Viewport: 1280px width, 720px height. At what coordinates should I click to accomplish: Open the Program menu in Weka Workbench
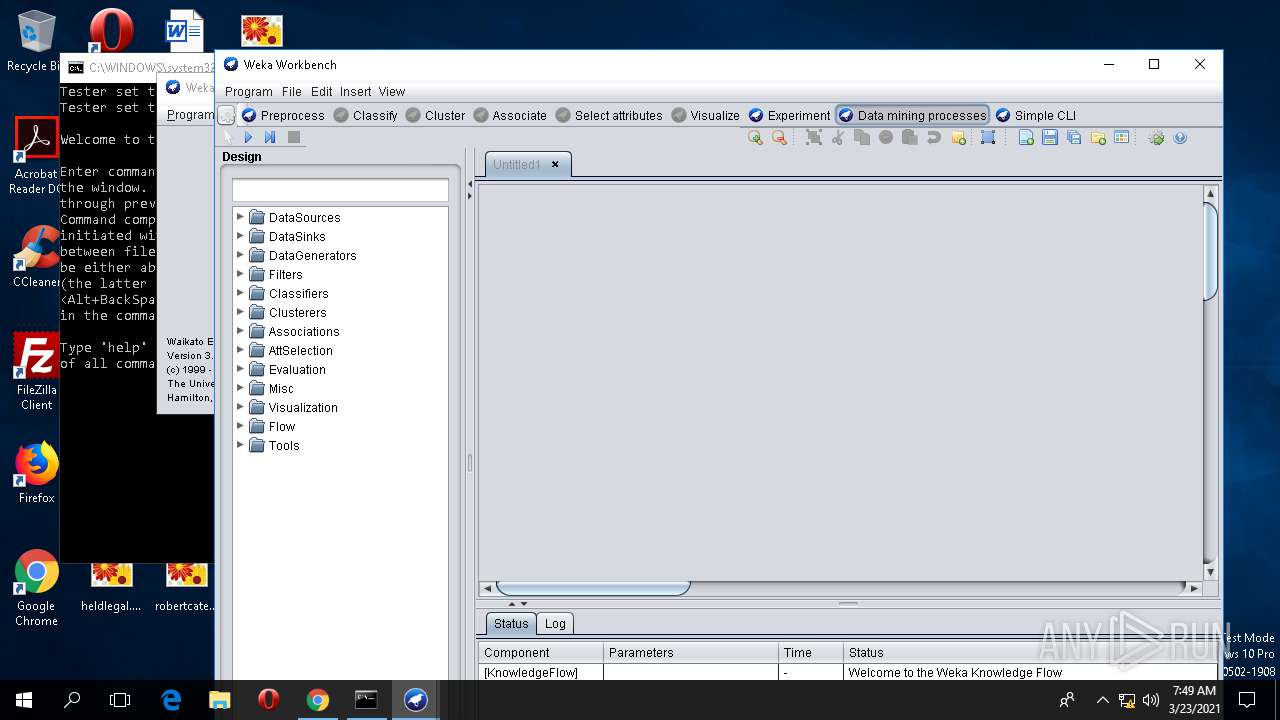tap(249, 91)
